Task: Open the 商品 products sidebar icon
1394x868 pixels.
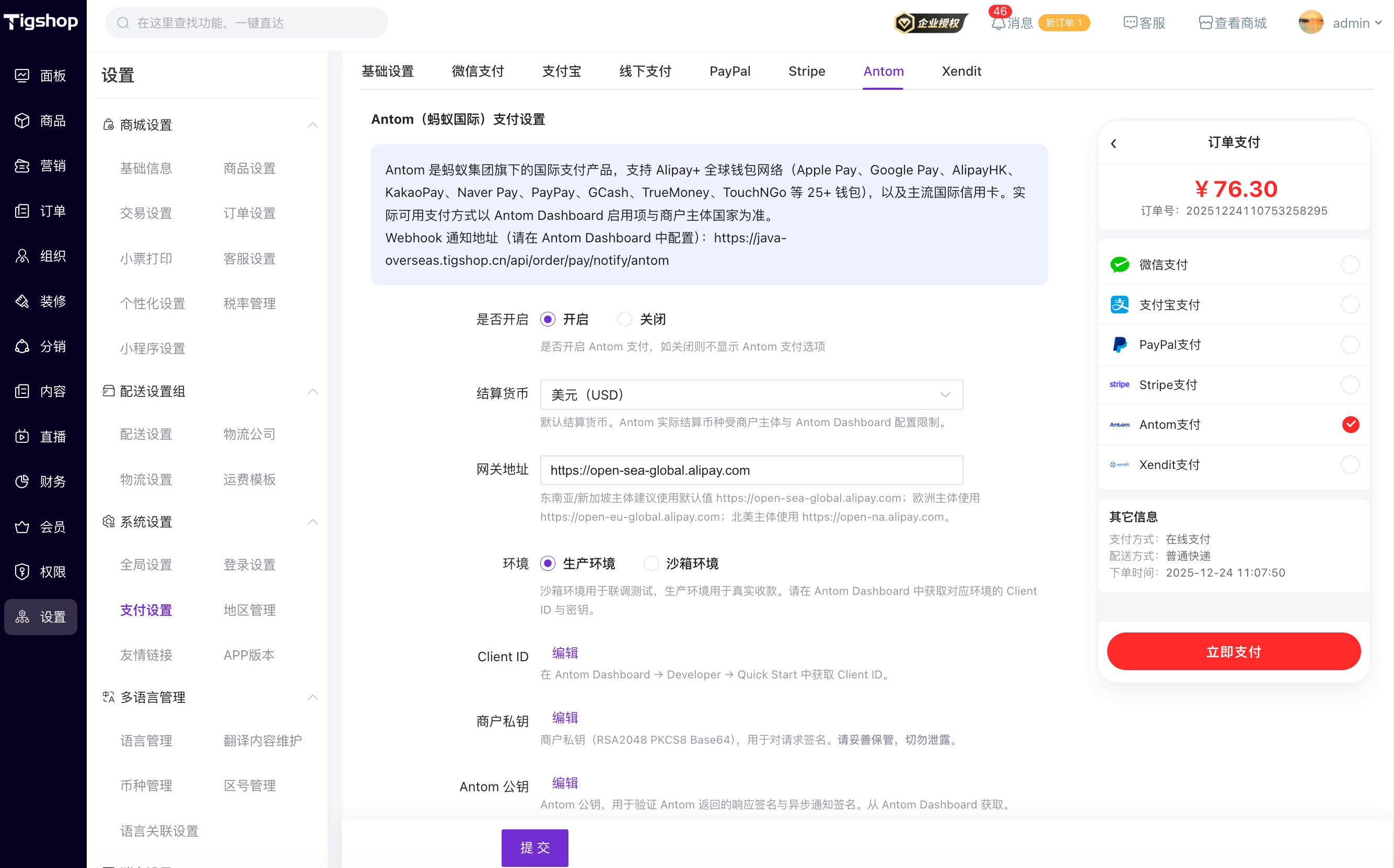Action: [x=22, y=121]
